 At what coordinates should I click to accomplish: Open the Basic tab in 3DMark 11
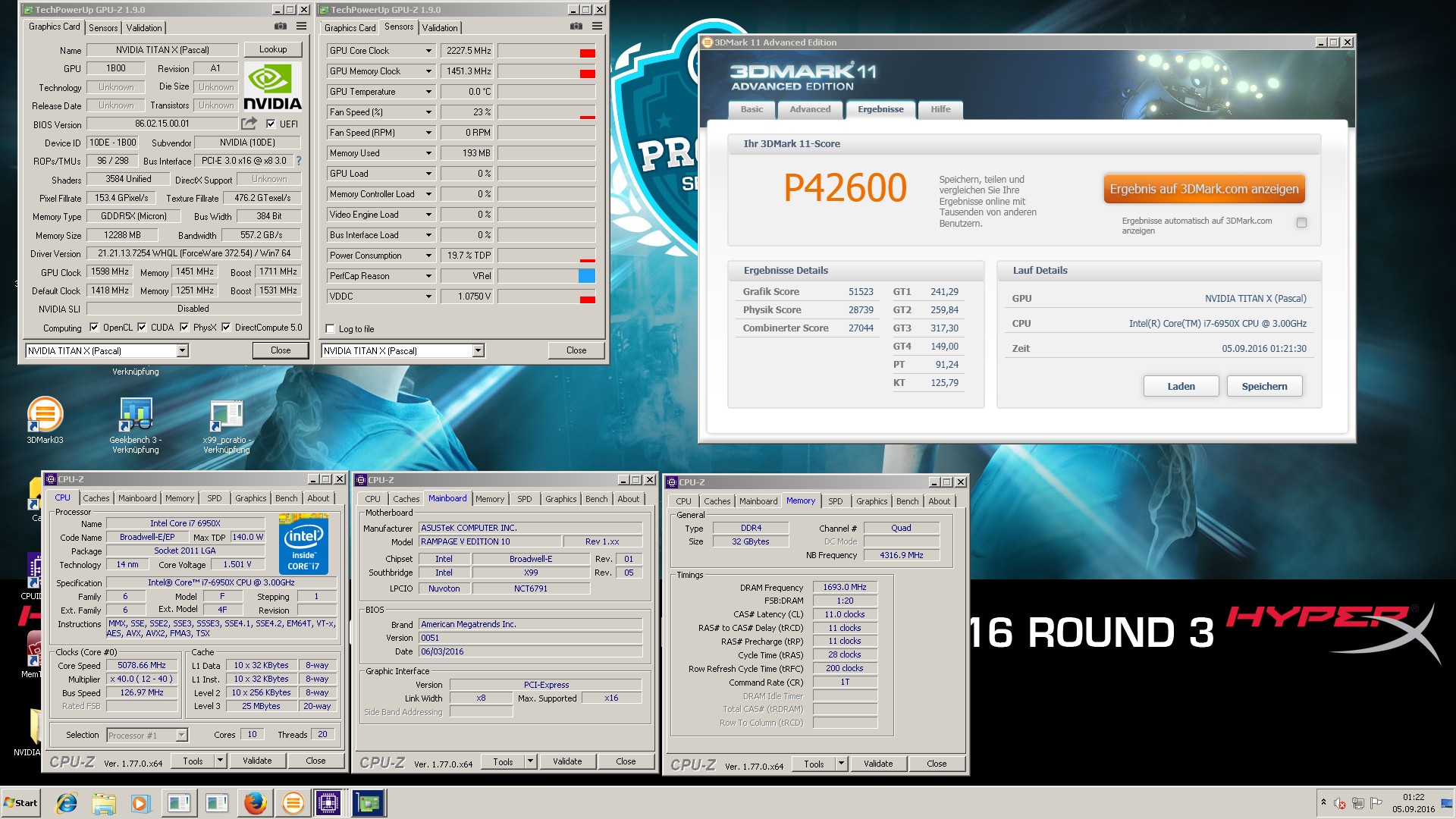coord(752,110)
